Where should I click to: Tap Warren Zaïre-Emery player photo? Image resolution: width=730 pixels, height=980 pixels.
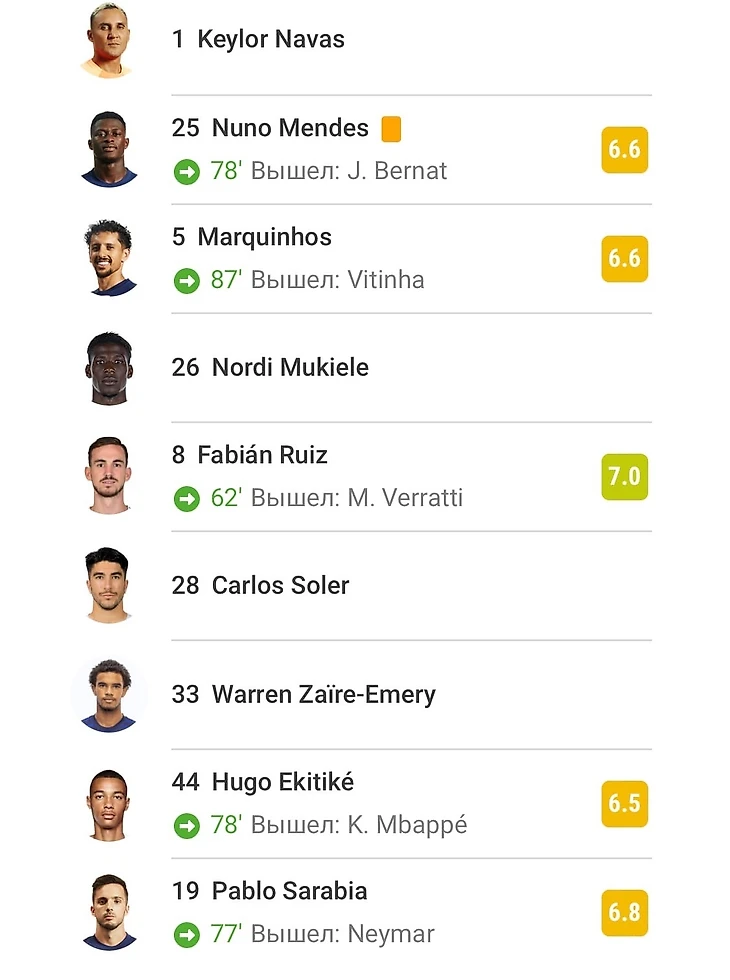[x=109, y=695]
